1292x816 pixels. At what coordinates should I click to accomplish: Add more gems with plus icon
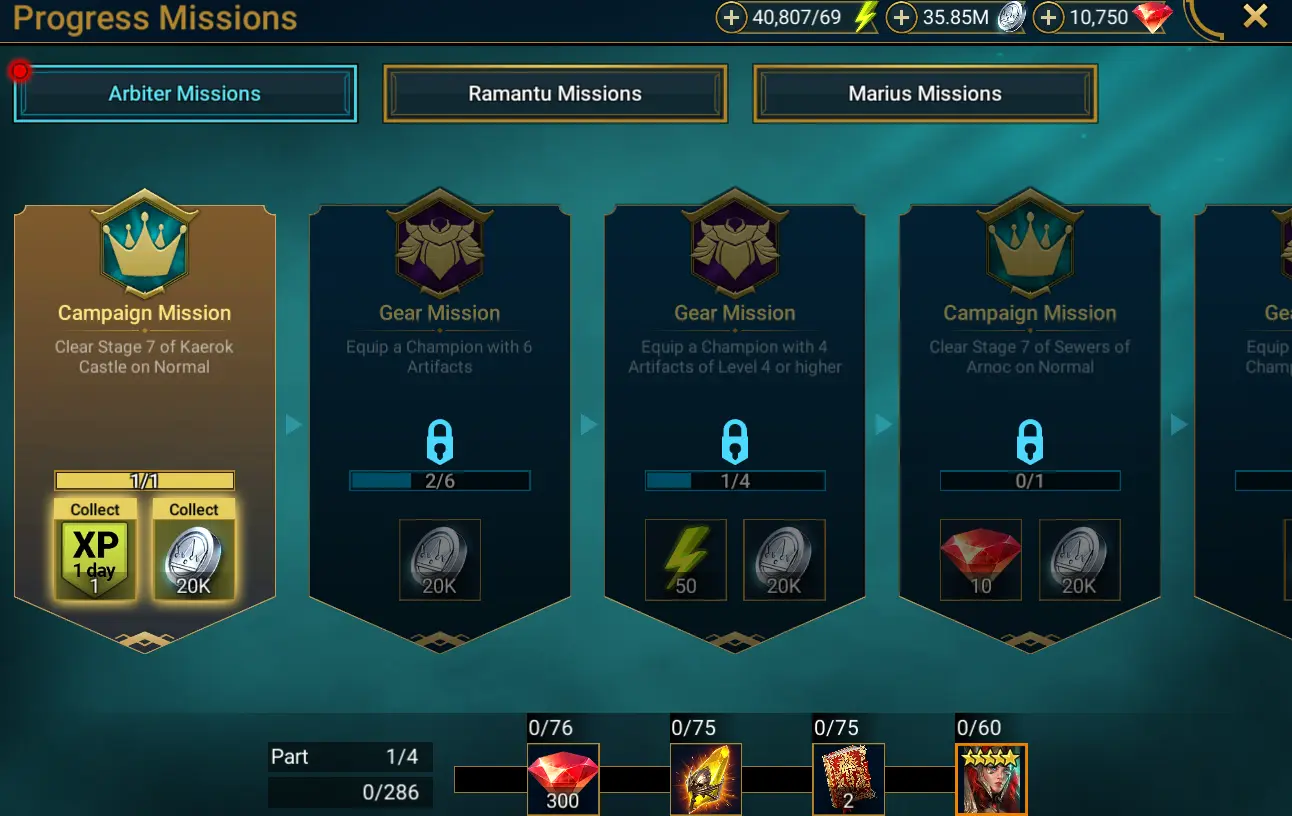[1048, 18]
